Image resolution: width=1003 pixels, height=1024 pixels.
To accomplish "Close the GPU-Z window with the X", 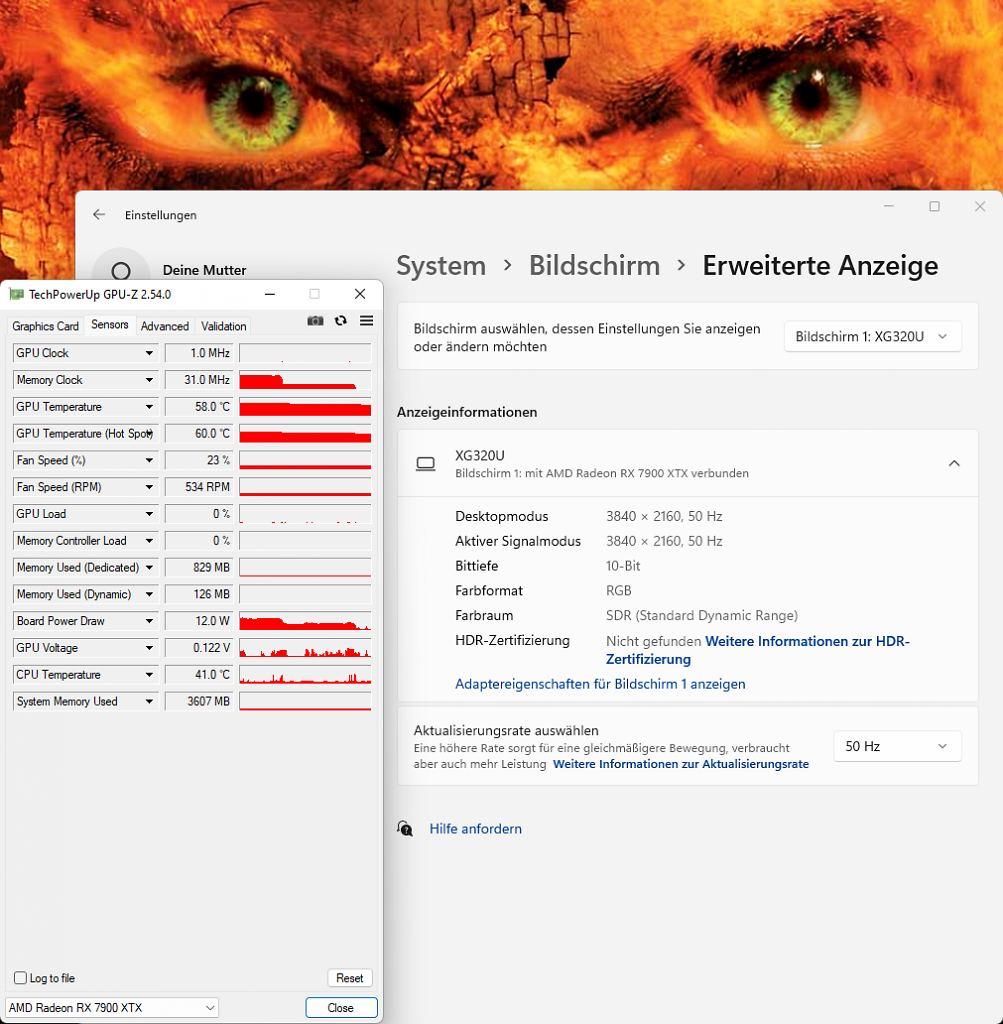I will click(360, 295).
